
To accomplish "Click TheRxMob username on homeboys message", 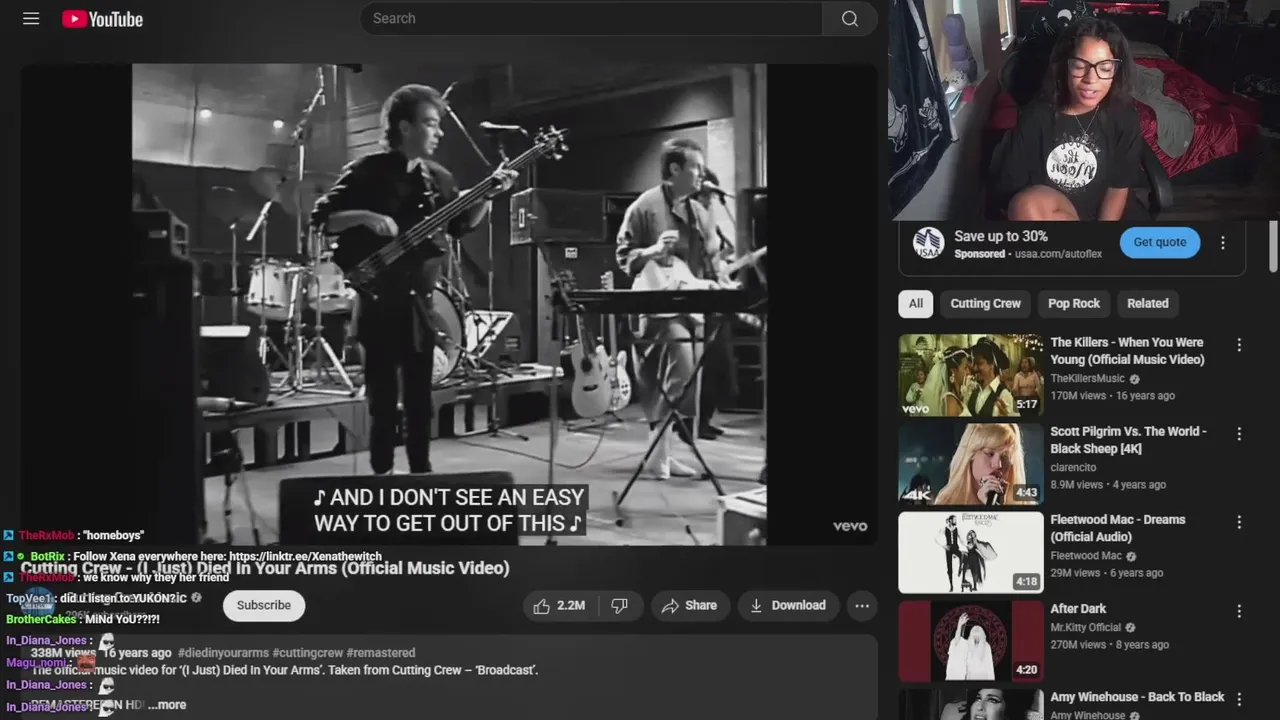I will [x=46, y=536].
